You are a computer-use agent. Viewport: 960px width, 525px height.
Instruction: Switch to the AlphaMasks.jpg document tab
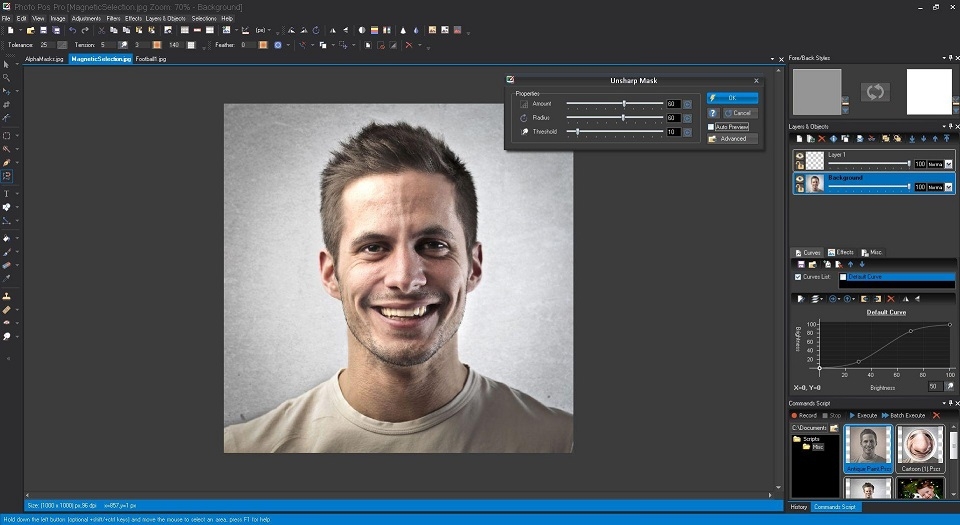click(x=44, y=59)
